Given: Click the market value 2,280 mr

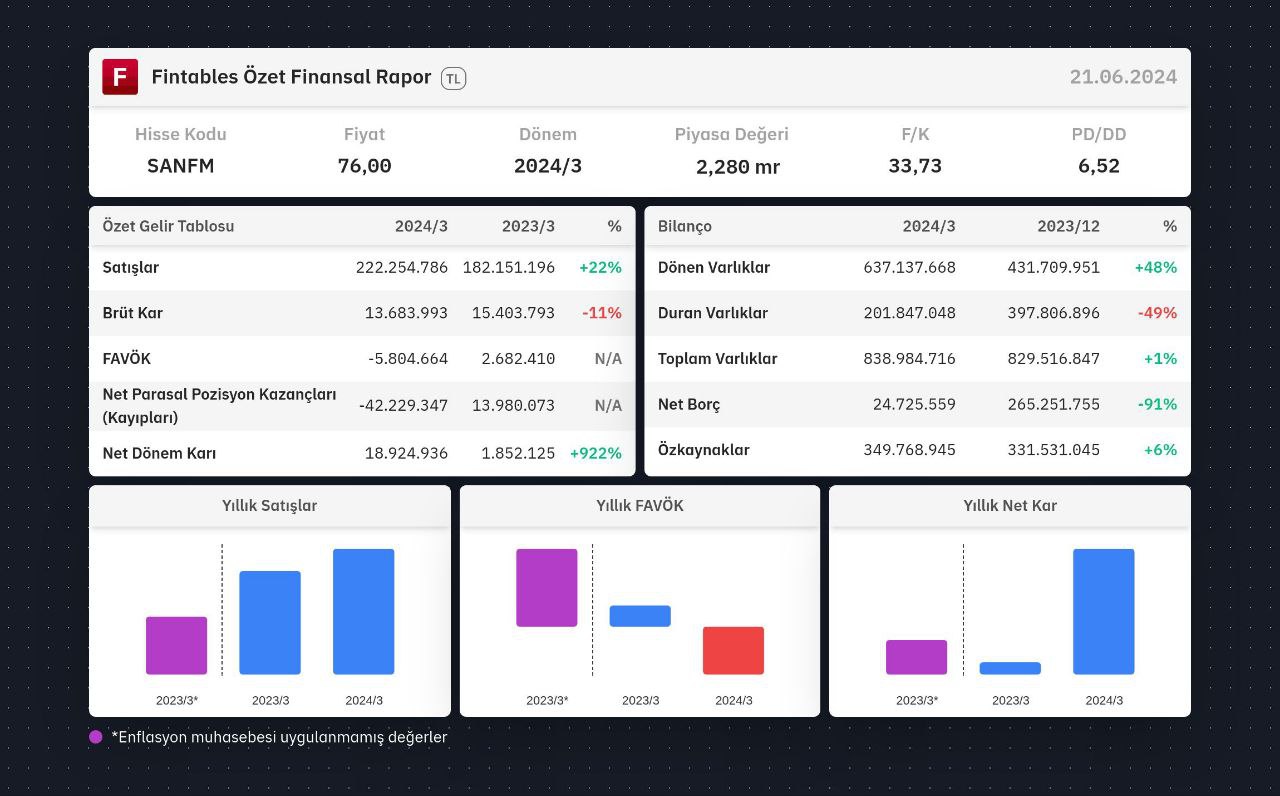Looking at the screenshot, I should pyautogui.click(x=738, y=167).
